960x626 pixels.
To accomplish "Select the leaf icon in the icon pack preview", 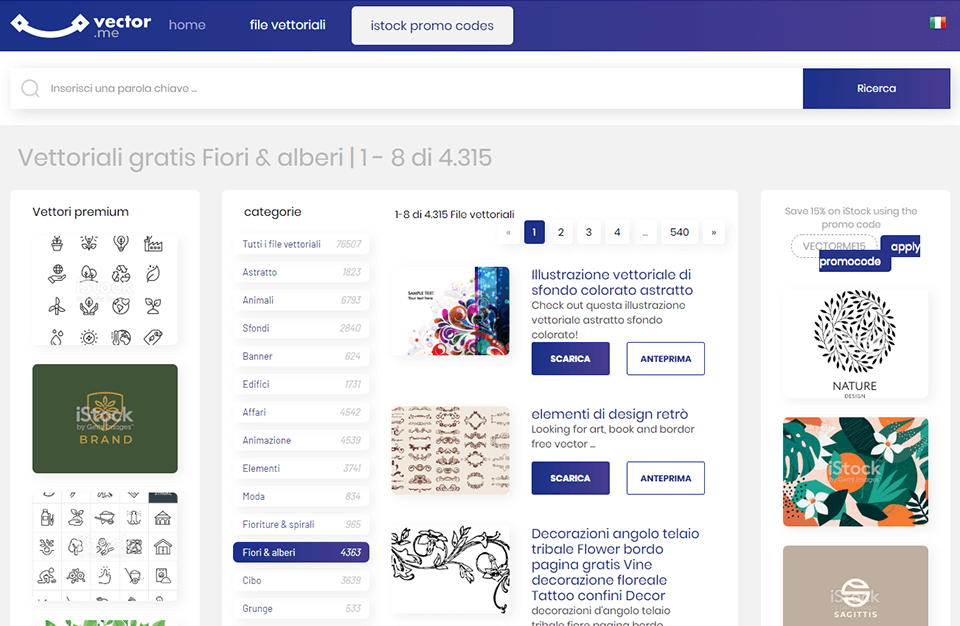I will [153, 273].
